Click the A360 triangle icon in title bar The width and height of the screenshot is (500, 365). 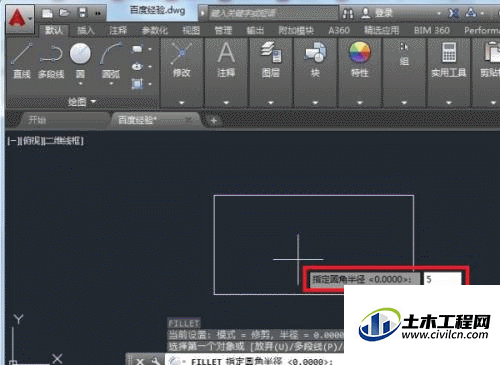click(x=471, y=13)
